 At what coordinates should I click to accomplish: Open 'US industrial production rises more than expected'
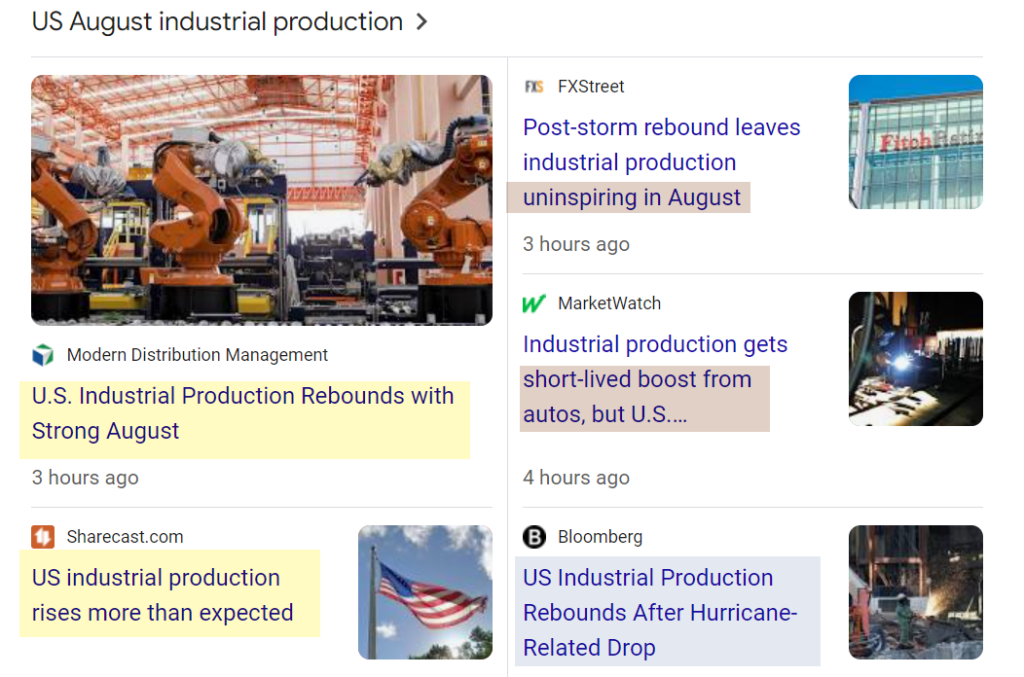click(x=162, y=595)
